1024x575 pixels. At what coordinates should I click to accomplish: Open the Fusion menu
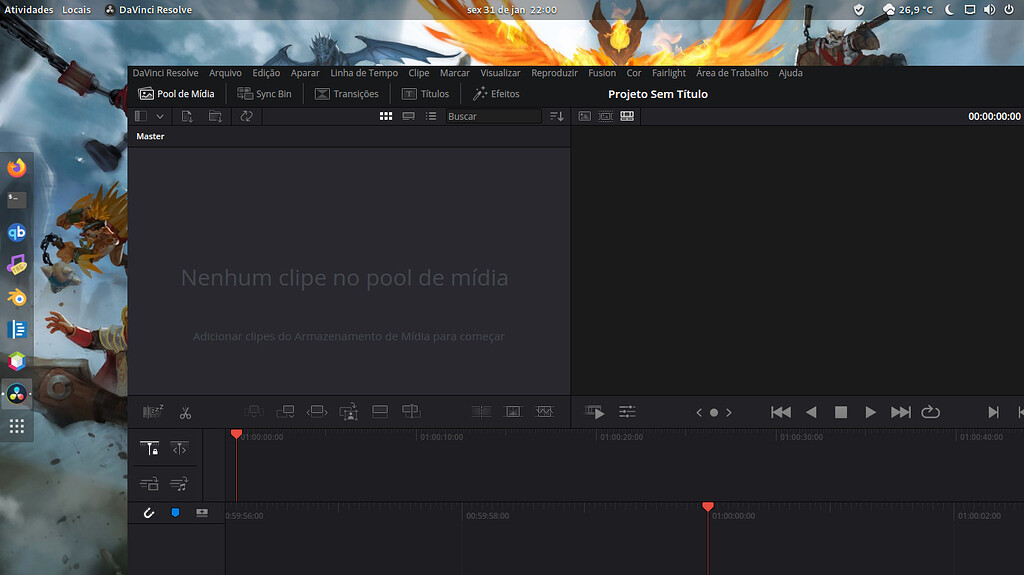[x=601, y=73]
